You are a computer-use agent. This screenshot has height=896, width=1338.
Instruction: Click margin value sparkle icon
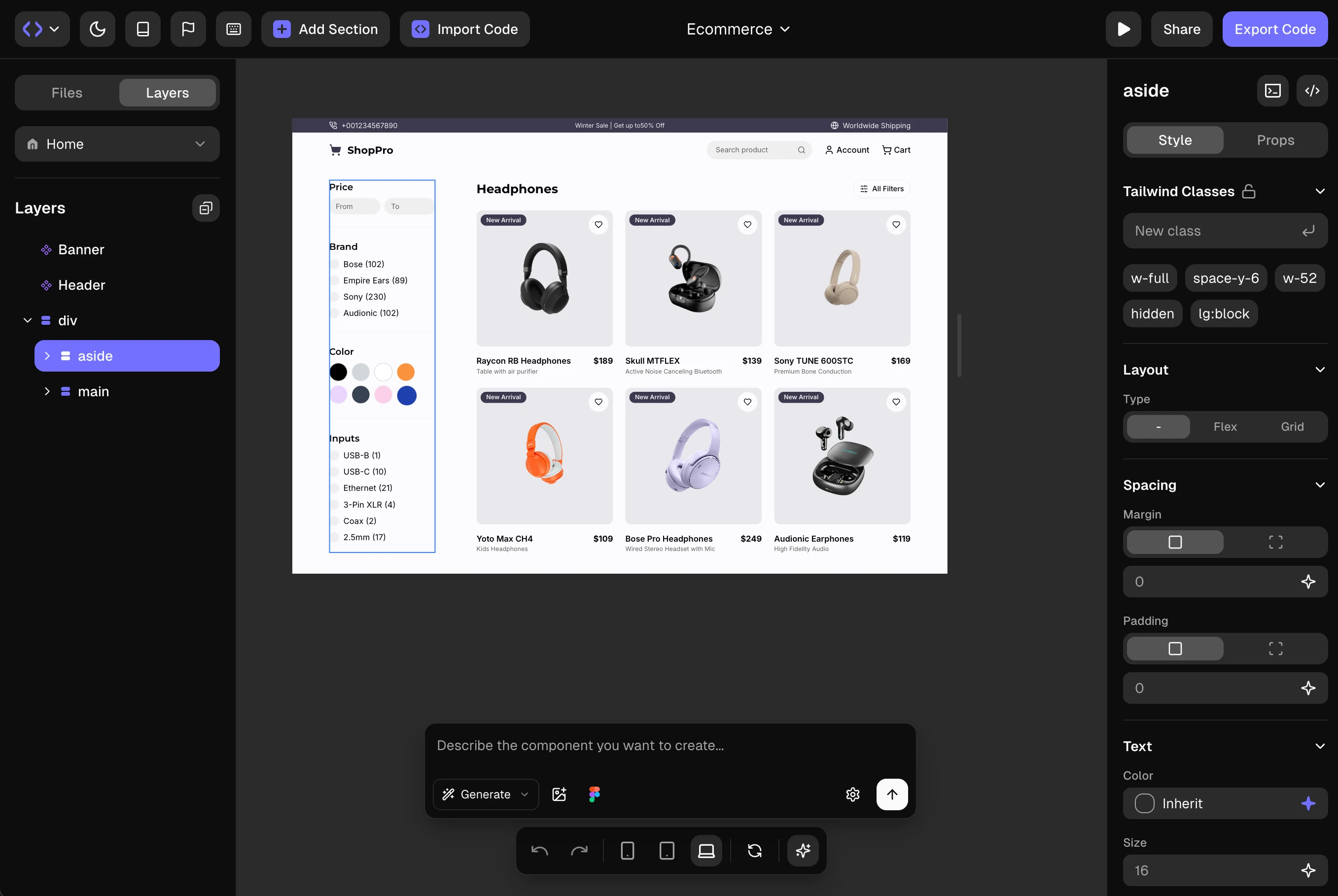[x=1308, y=582]
